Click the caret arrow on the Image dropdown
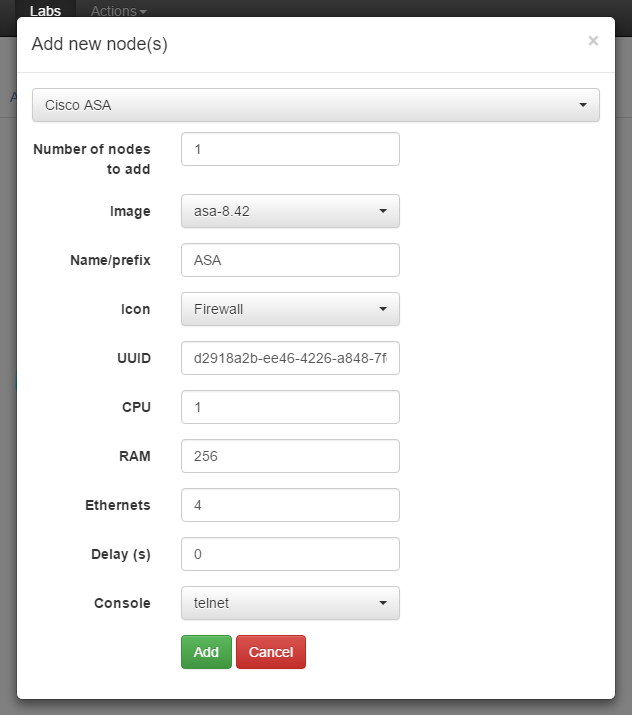Screen dimensions: 632x715 click(x=383, y=211)
